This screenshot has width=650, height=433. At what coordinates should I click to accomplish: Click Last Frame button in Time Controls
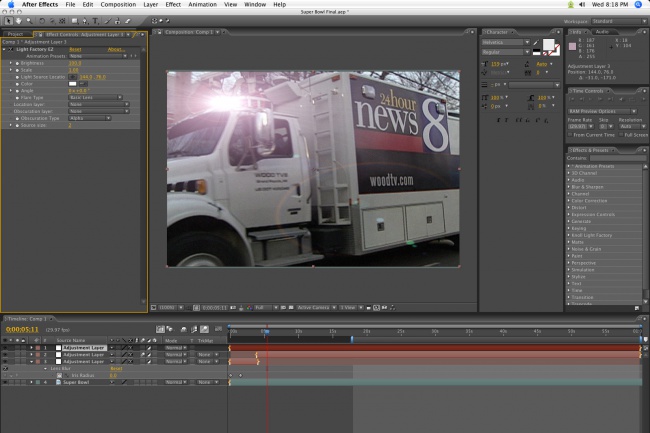pyautogui.click(x=610, y=99)
